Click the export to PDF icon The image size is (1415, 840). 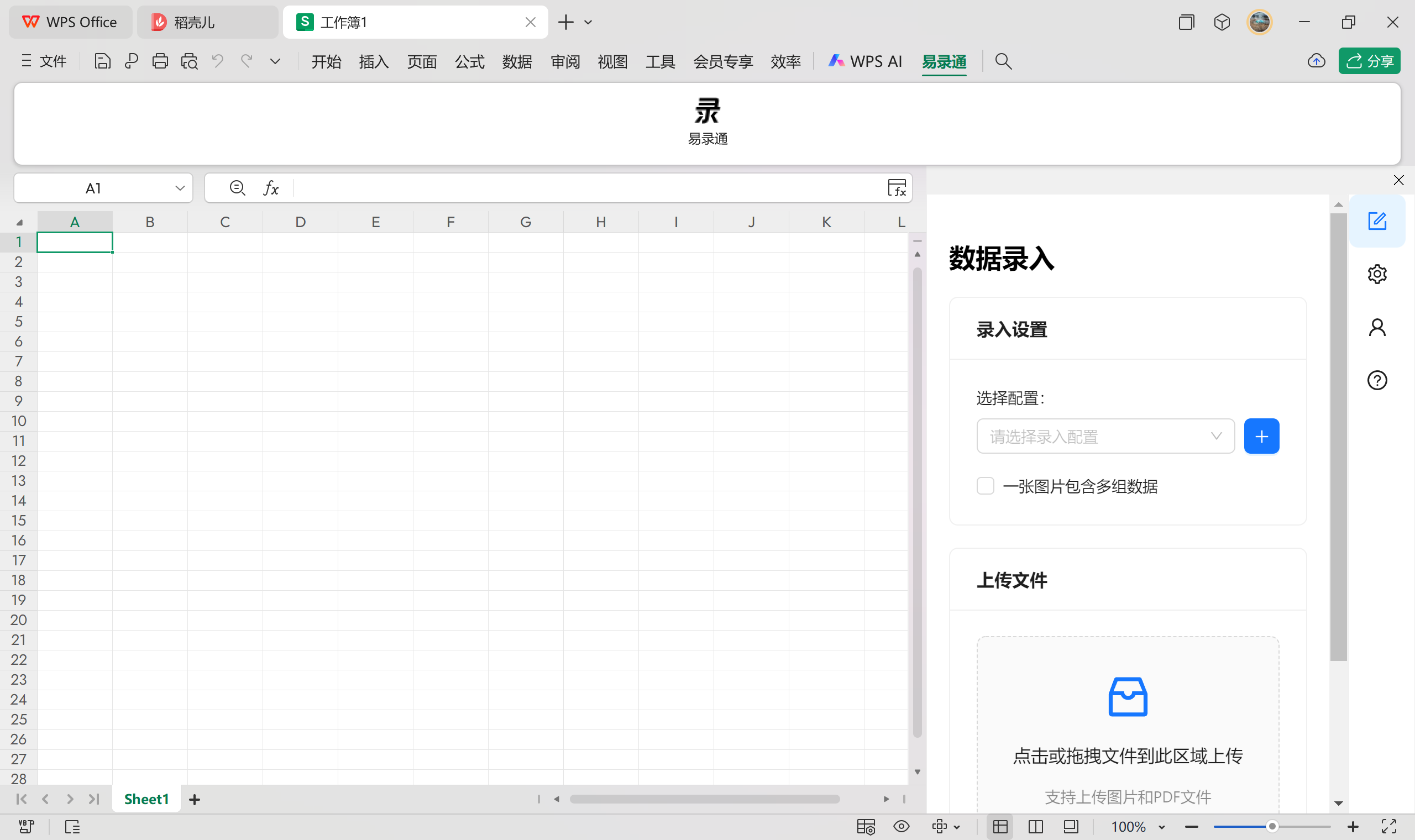coord(132,61)
